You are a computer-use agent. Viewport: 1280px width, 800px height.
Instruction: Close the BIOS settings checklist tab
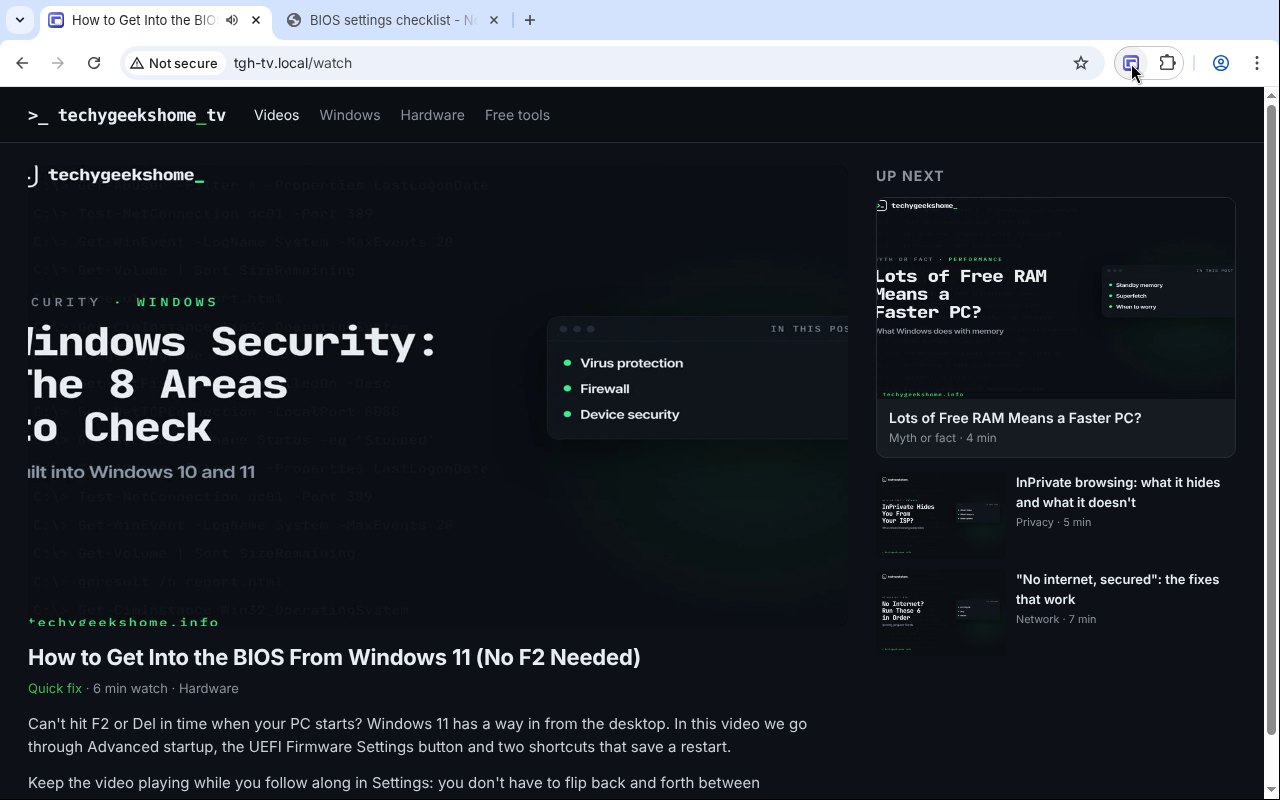493,20
